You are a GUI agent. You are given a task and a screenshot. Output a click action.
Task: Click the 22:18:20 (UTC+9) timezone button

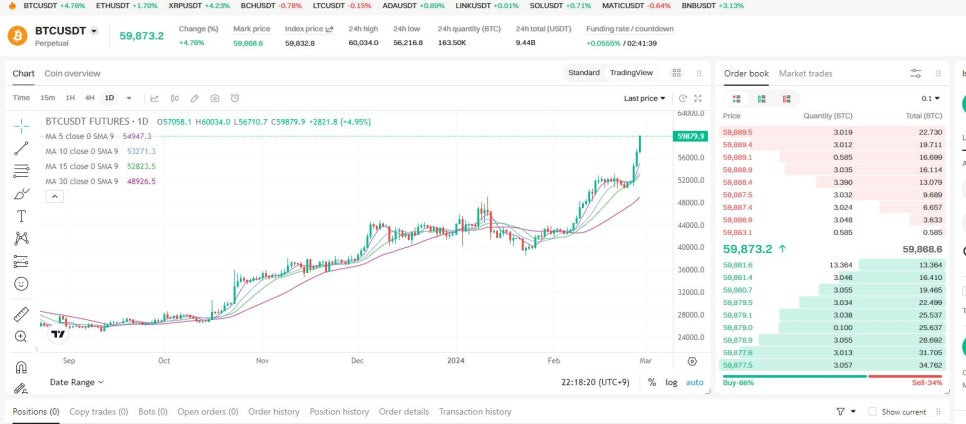point(595,382)
